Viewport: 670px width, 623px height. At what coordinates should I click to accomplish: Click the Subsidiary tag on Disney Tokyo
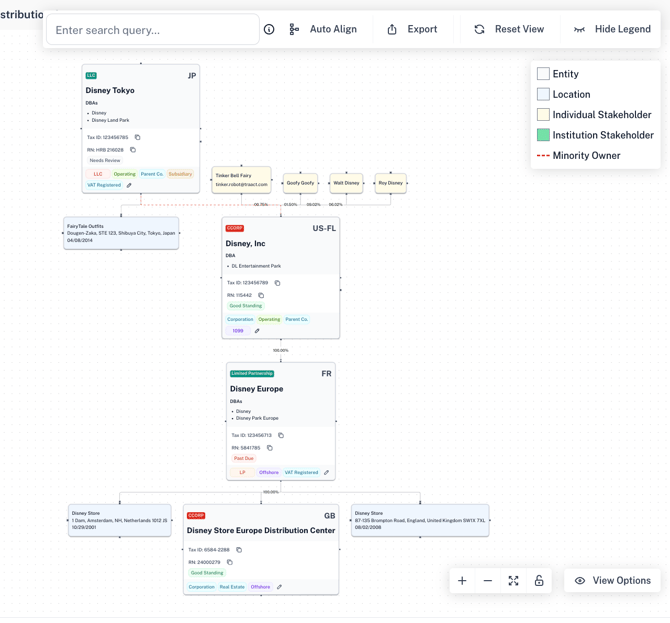tap(180, 174)
